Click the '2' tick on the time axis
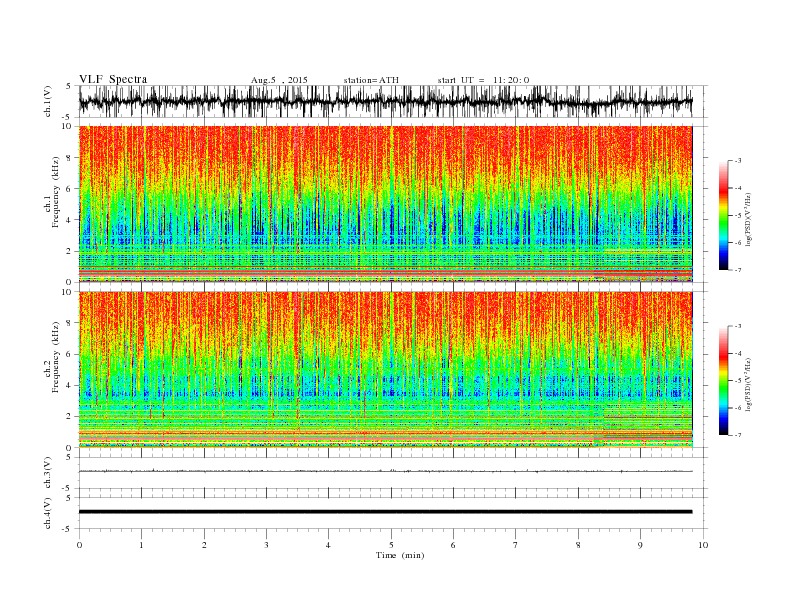792x612 pixels. click(x=204, y=545)
